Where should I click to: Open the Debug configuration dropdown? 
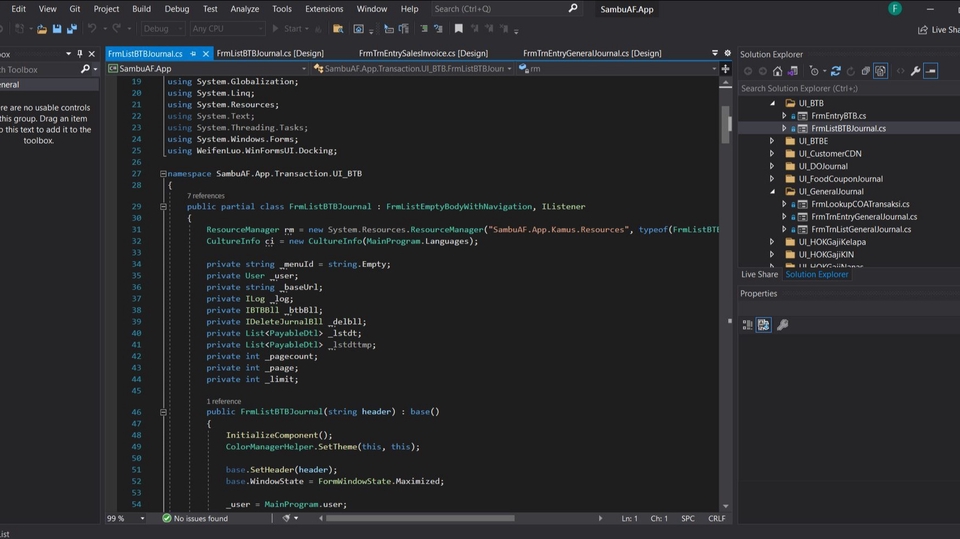160,29
